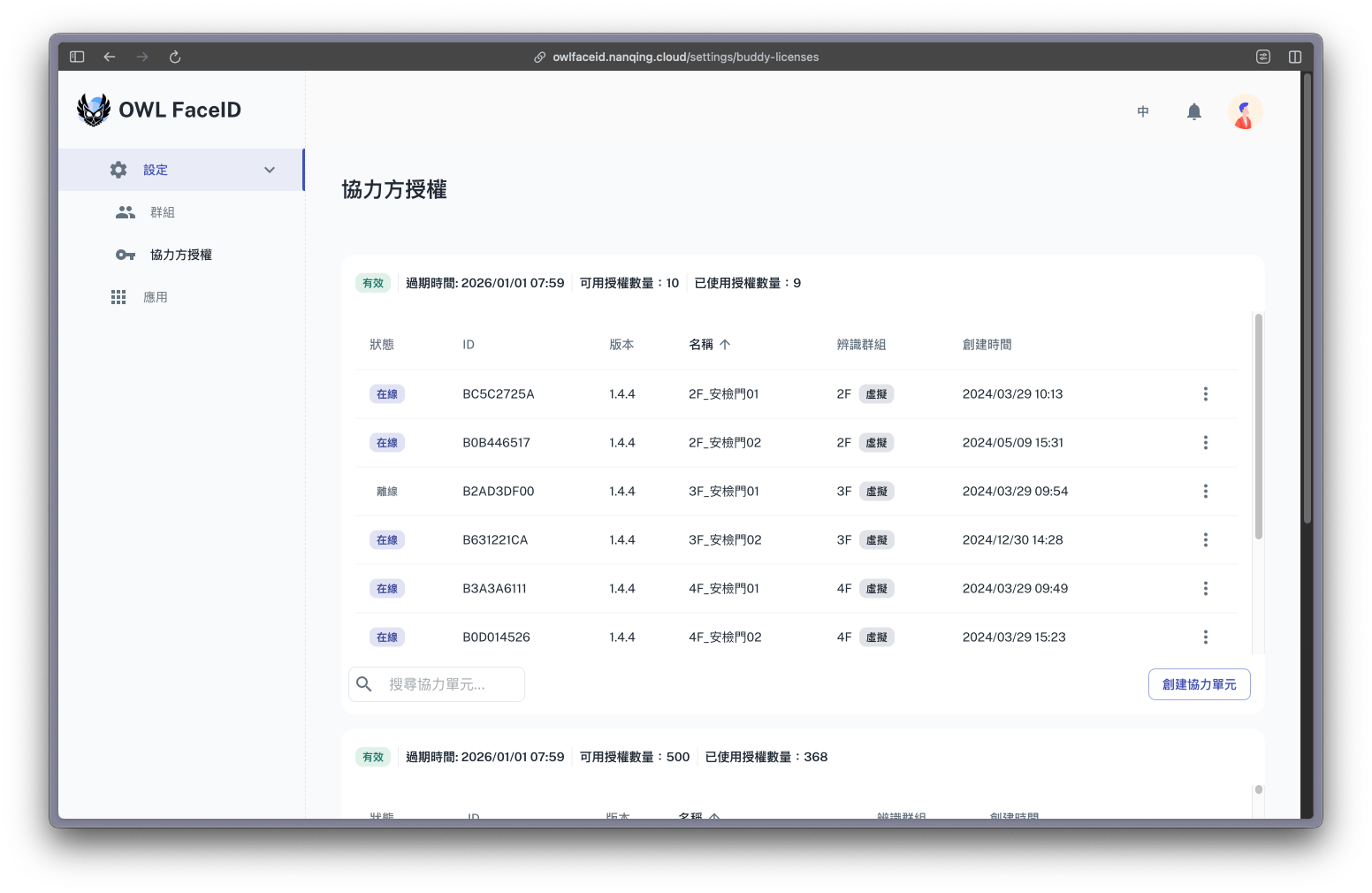Sort table by the 名稱 column arrow

(725, 345)
